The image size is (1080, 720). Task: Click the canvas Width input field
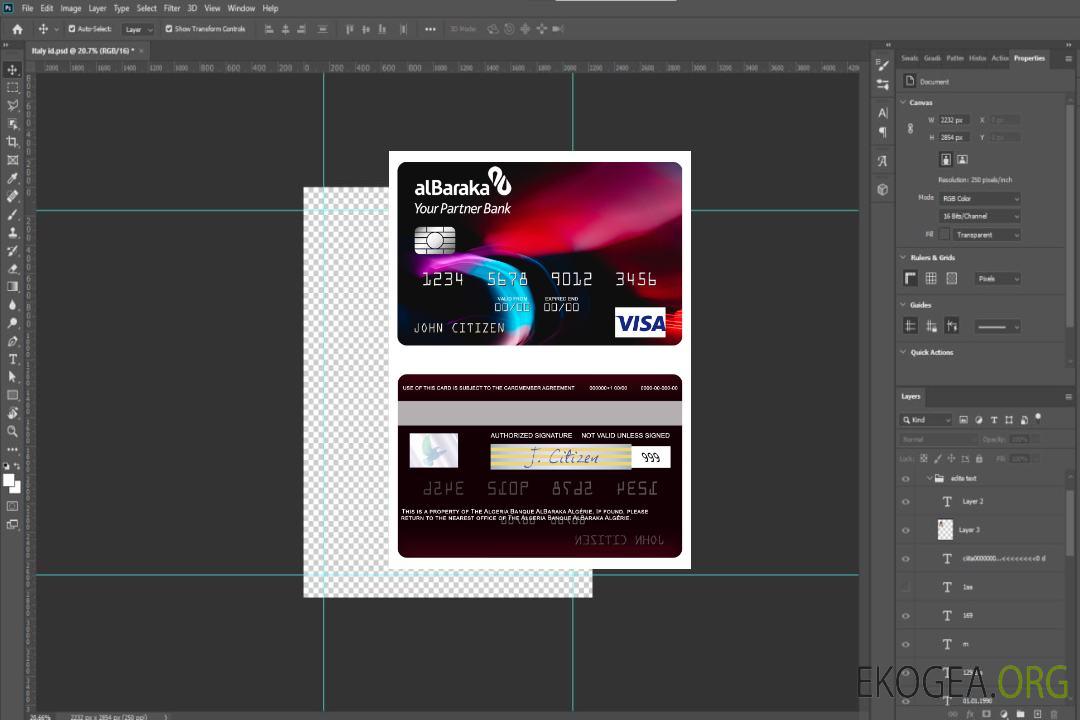pyautogui.click(x=955, y=120)
